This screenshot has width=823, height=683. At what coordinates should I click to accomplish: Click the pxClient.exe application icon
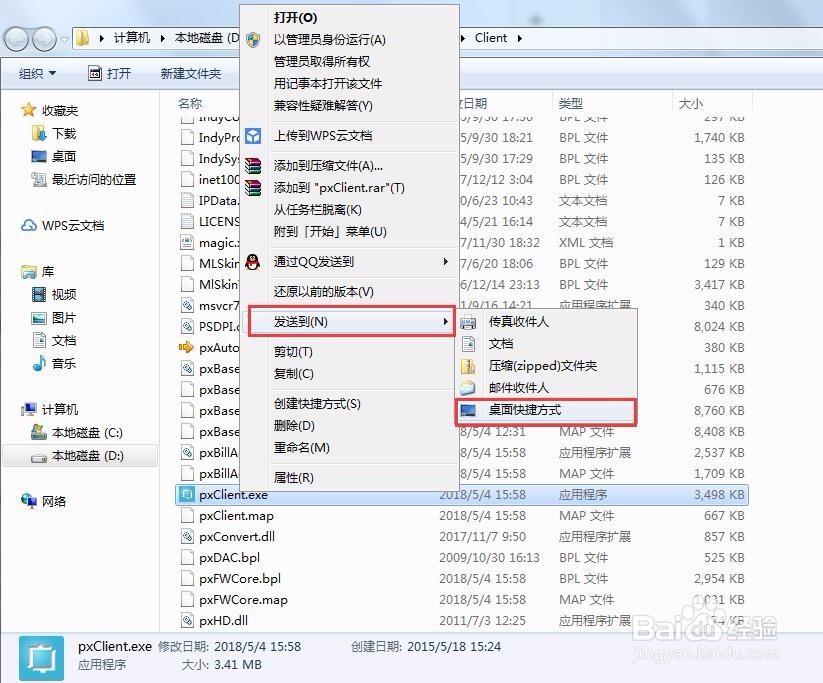tap(185, 494)
